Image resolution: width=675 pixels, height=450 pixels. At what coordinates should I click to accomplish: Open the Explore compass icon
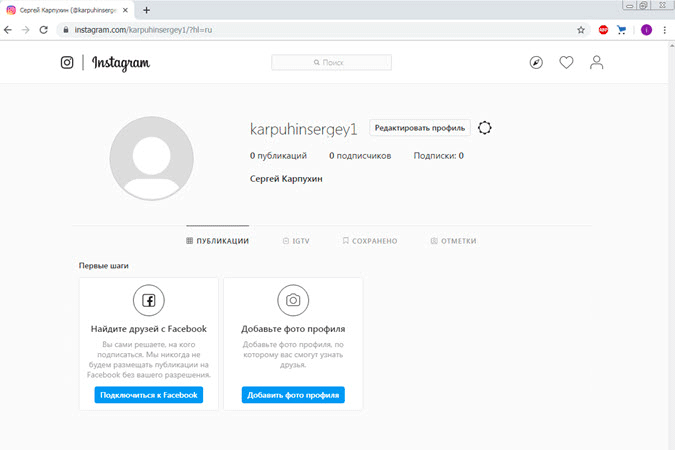(536, 62)
